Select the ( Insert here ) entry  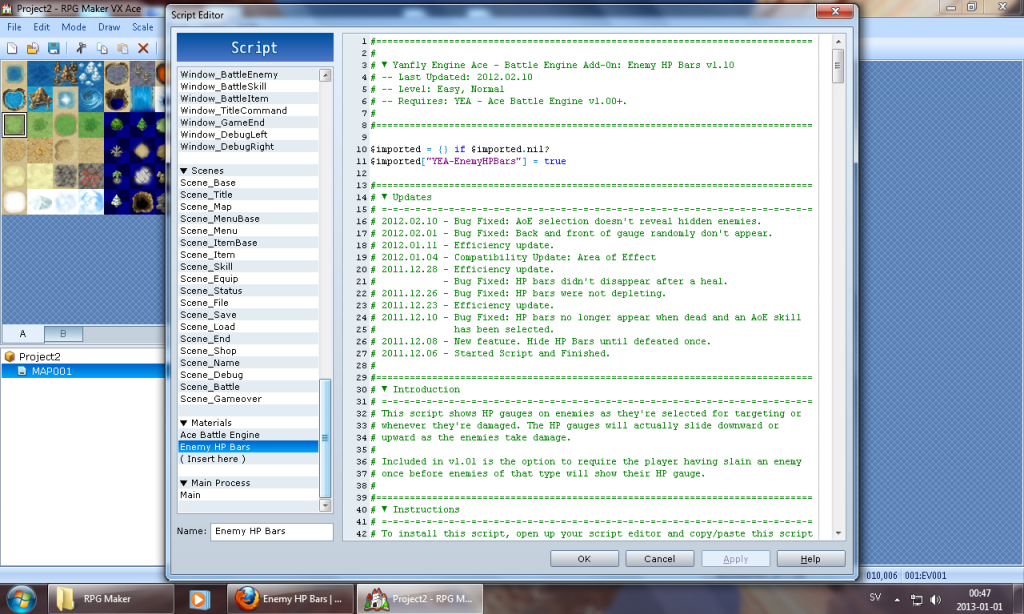248,459
